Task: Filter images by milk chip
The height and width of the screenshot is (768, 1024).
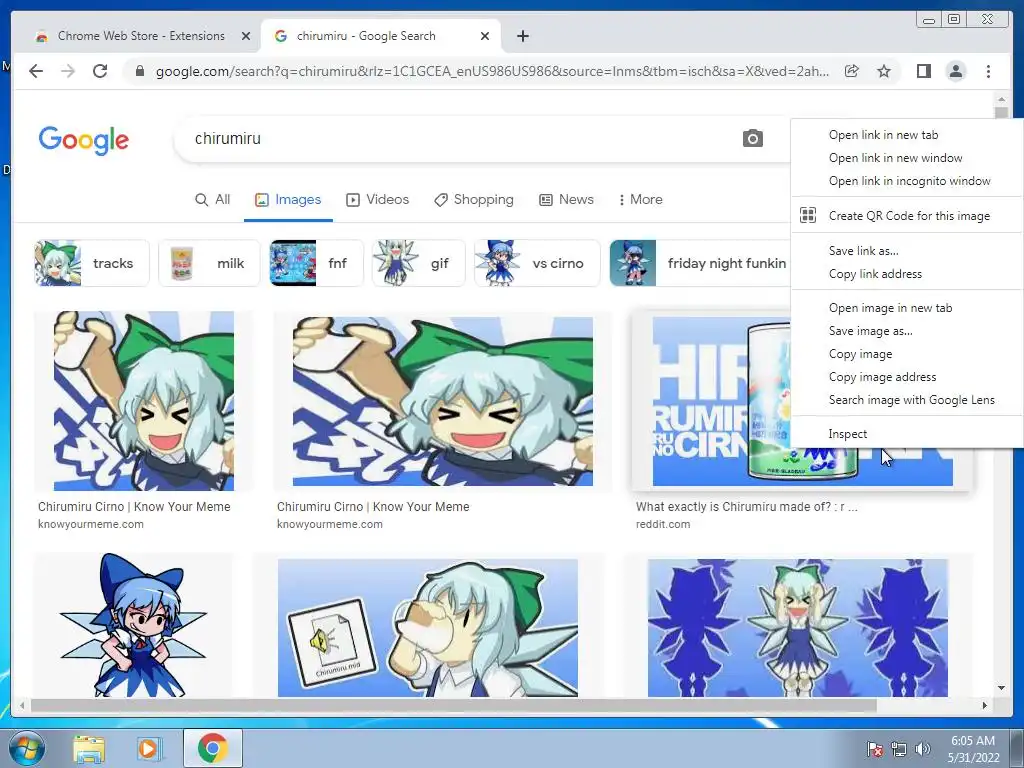Action: coord(209,263)
